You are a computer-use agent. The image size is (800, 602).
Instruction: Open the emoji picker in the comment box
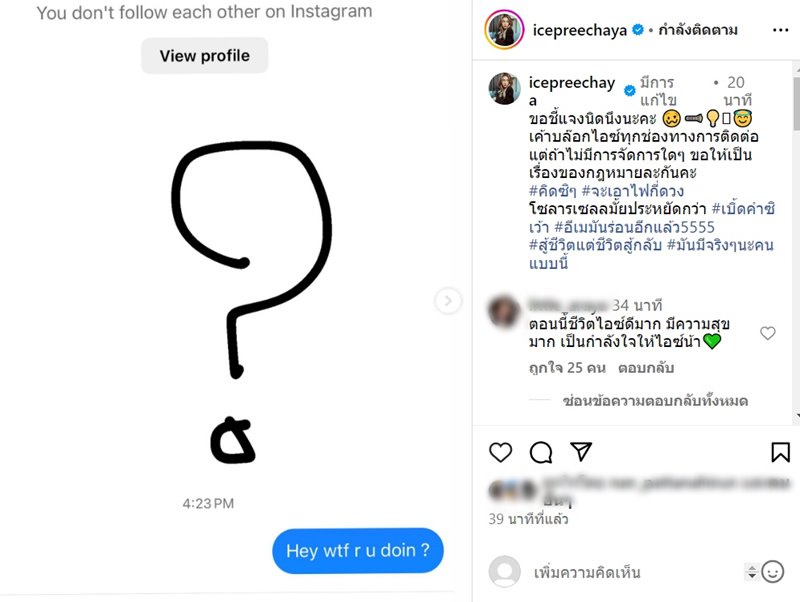point(772,572)
